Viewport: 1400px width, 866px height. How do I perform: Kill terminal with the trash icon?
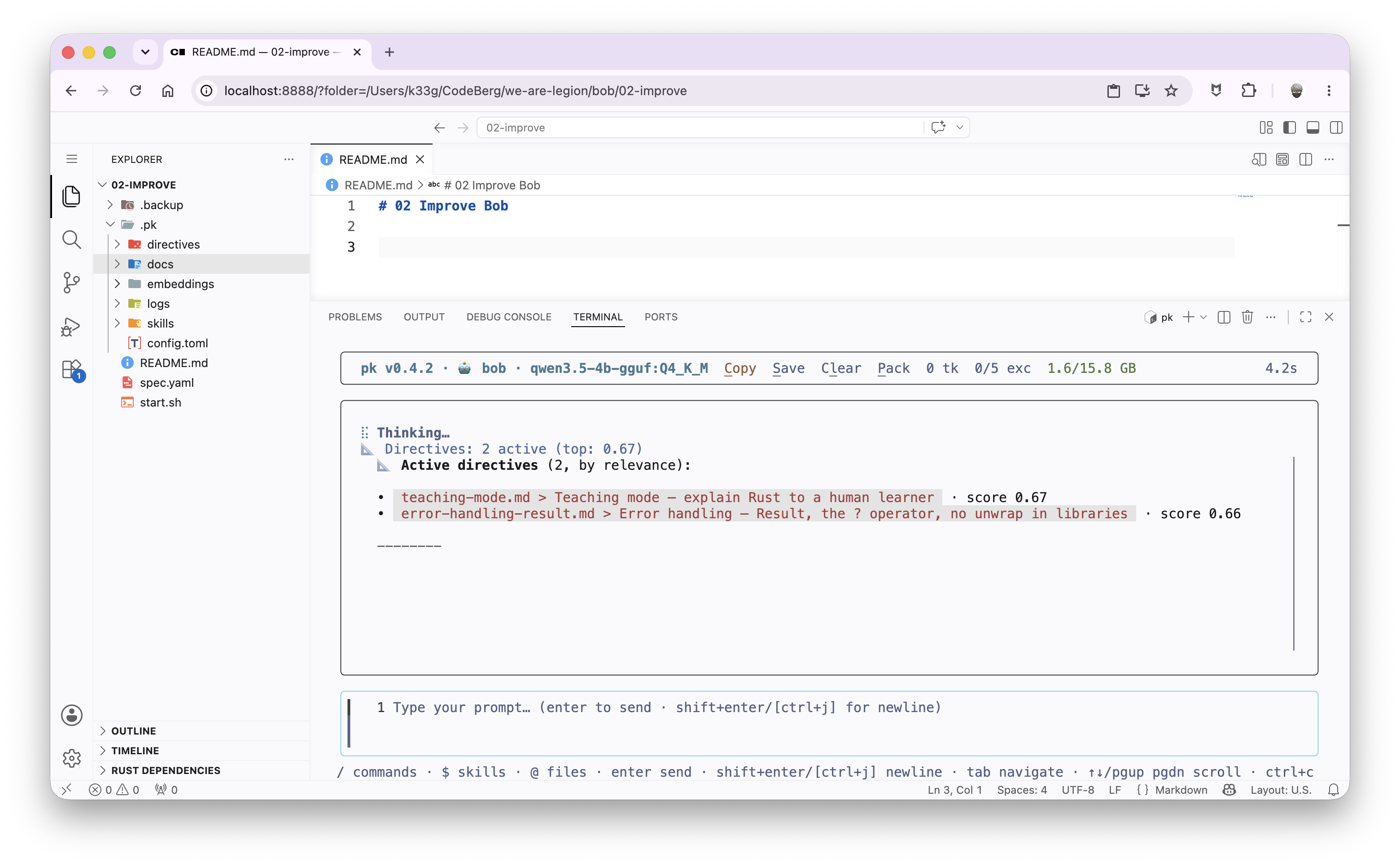(1247, 317)
